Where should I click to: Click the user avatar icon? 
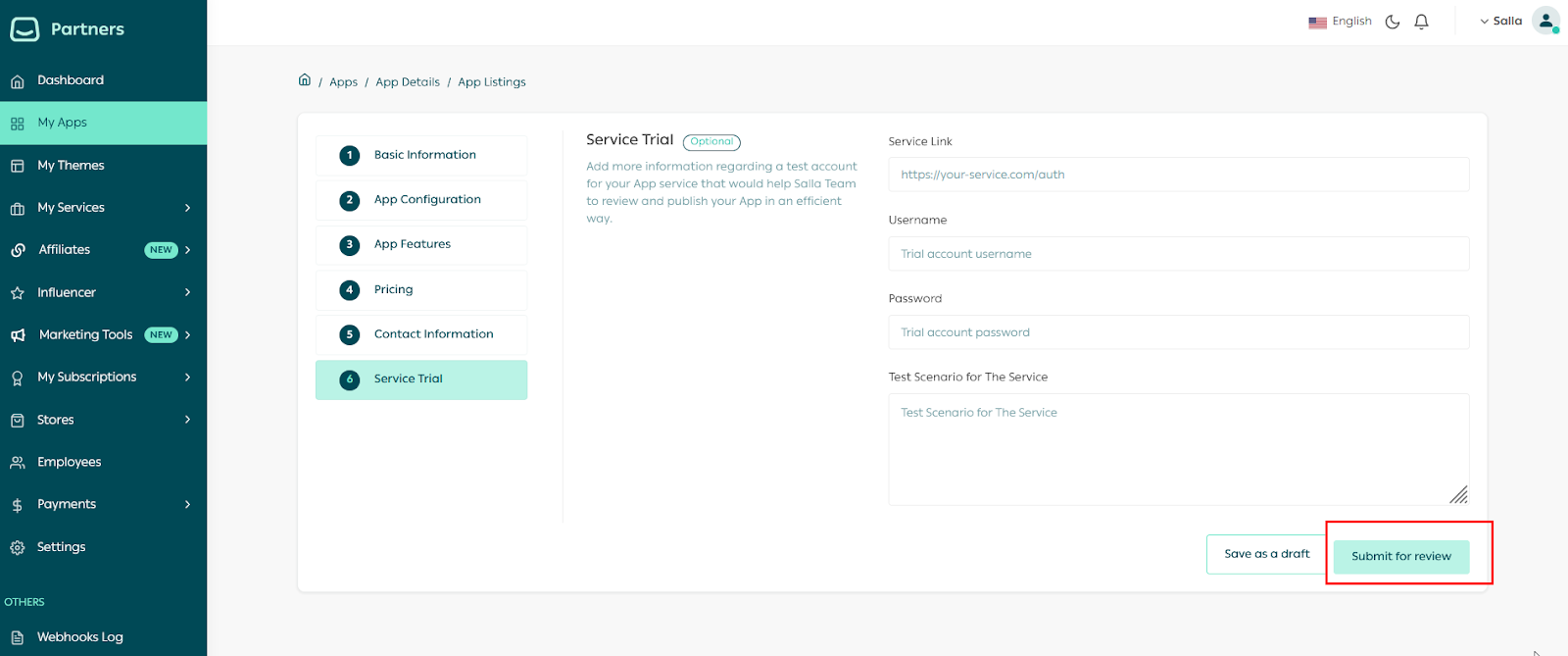pos(1545,21)
